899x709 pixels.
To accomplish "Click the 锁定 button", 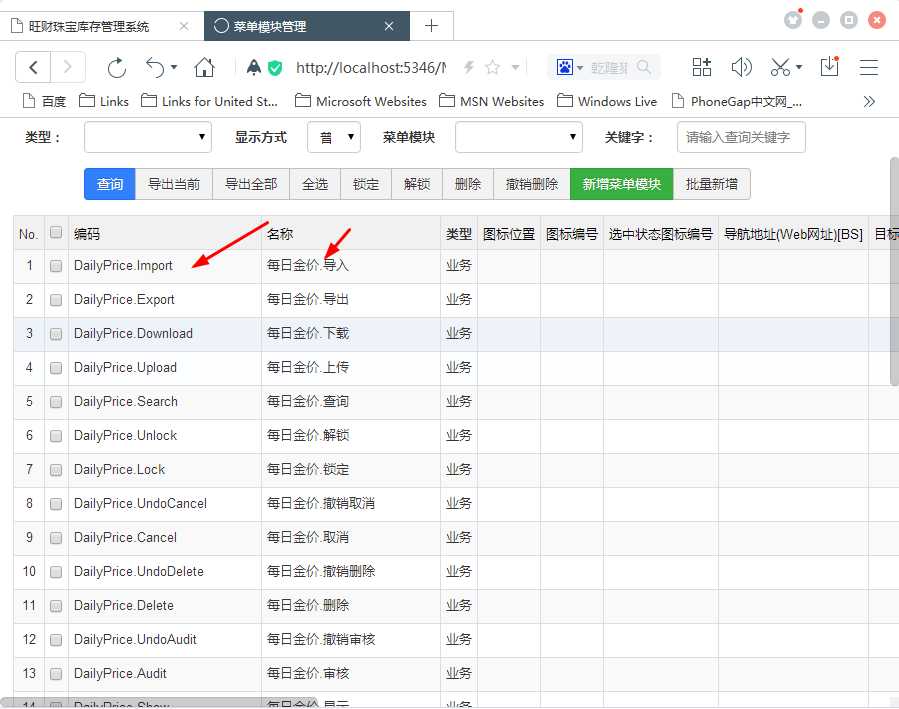I will point(366,184).
